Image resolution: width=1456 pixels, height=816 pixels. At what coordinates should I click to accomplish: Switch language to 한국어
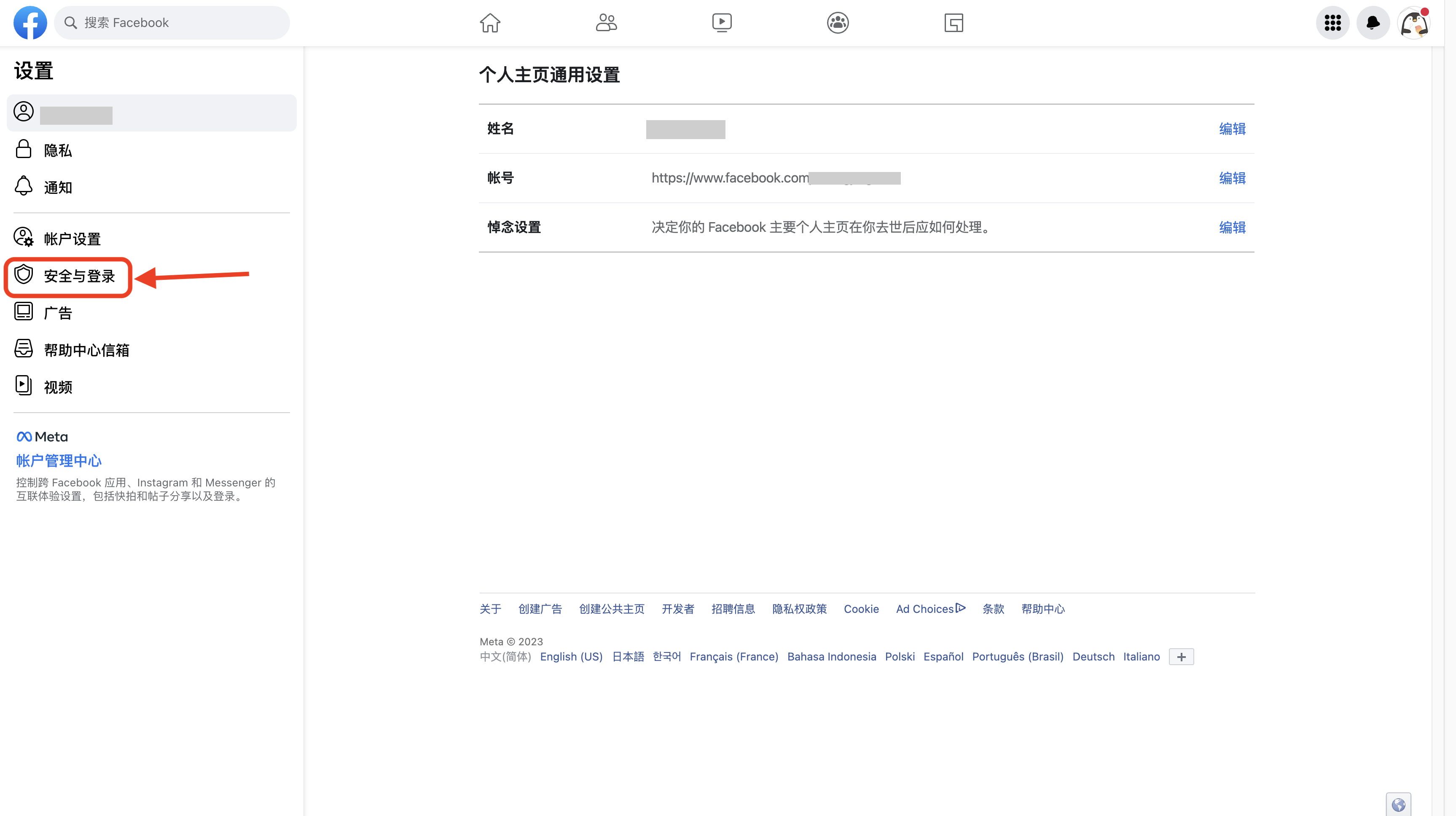(x=666, y=657)
